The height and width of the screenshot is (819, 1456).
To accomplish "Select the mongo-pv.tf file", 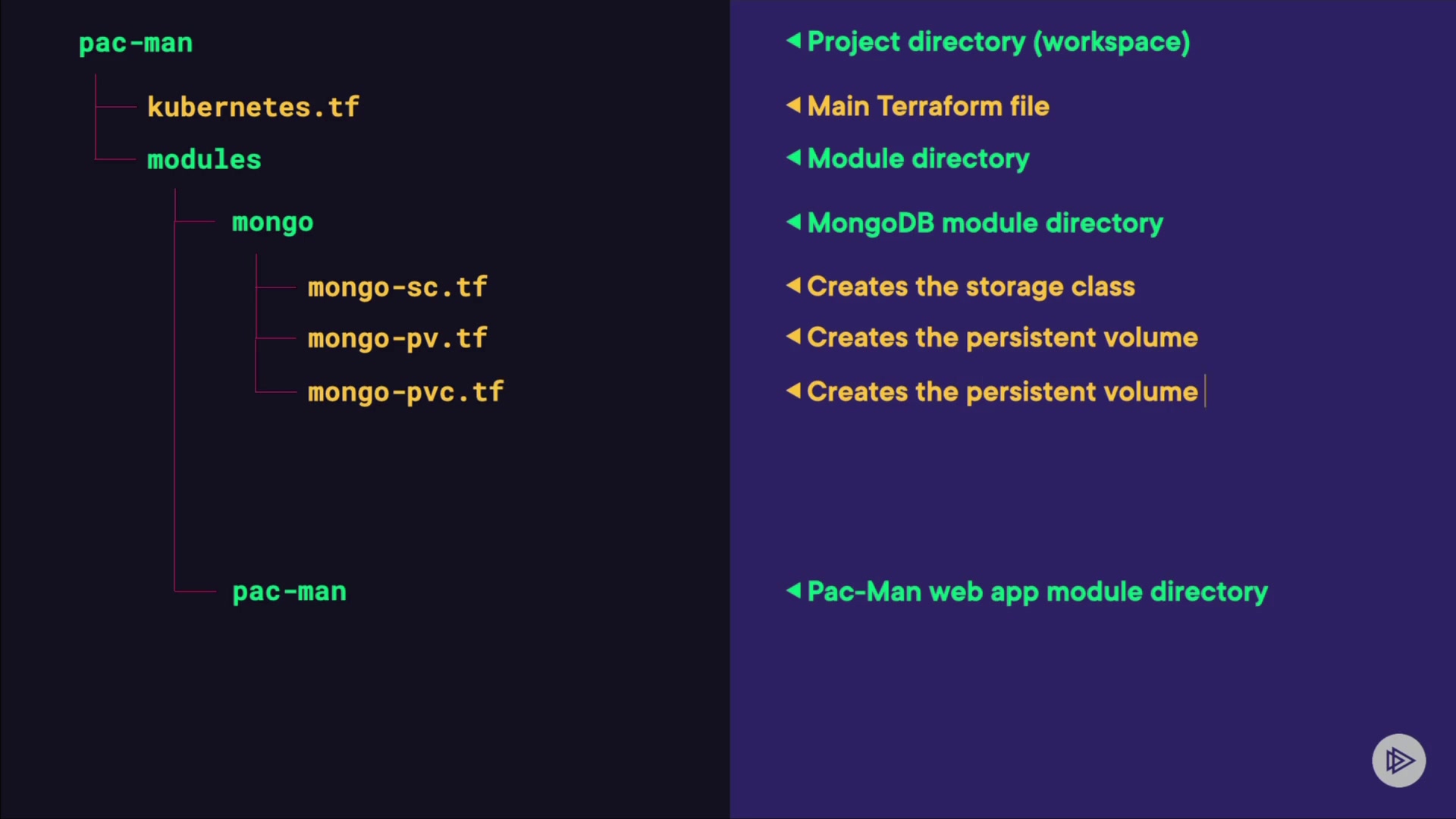I will tap(397, 338).
